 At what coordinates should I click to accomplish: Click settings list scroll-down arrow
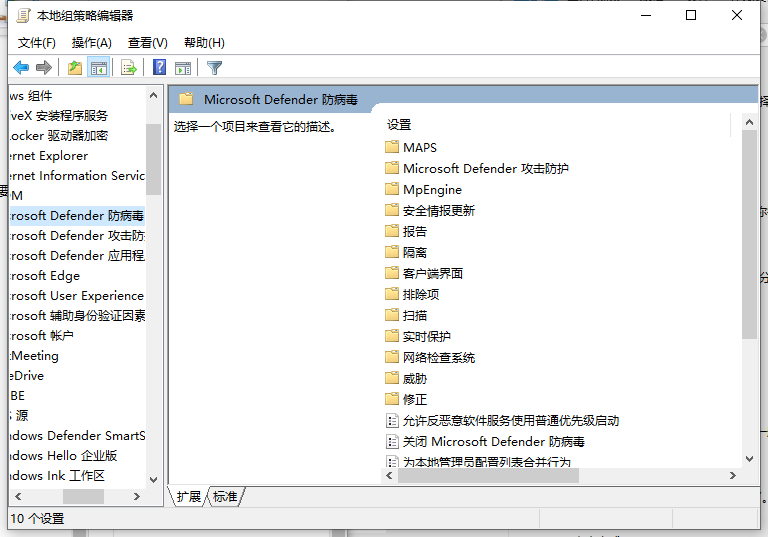(x=749, y=459)
